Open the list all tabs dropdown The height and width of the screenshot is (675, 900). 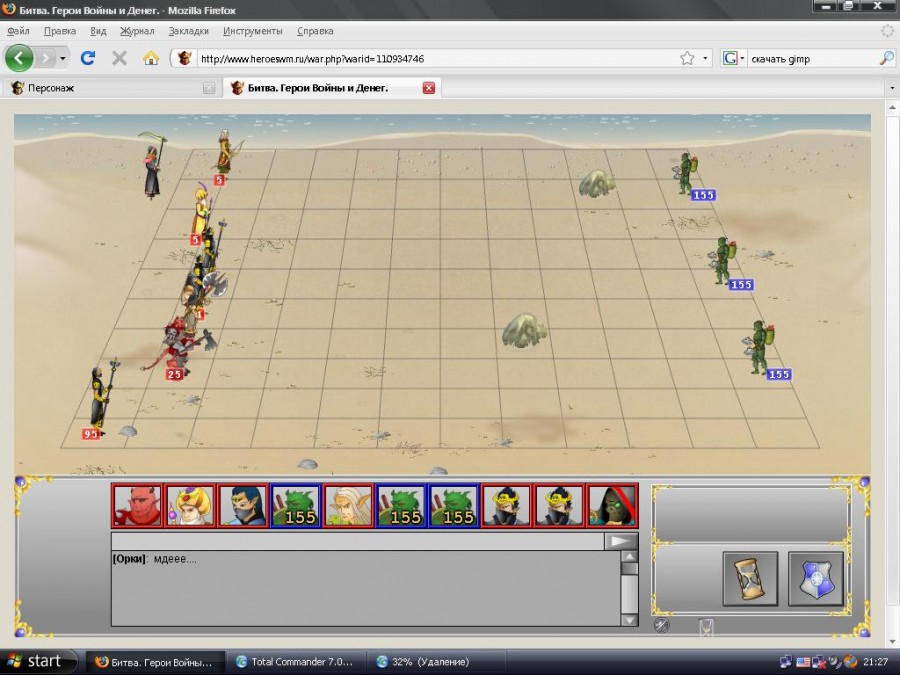pos(892,88)
